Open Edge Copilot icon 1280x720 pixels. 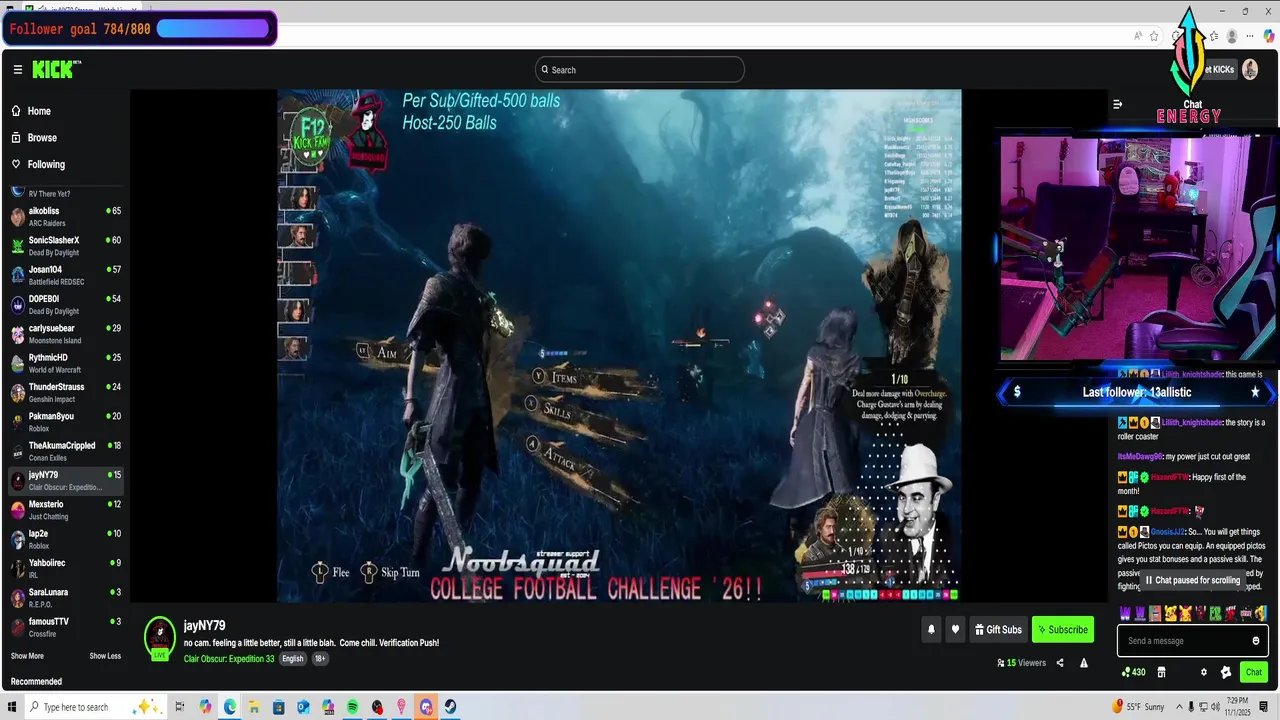1268,36
